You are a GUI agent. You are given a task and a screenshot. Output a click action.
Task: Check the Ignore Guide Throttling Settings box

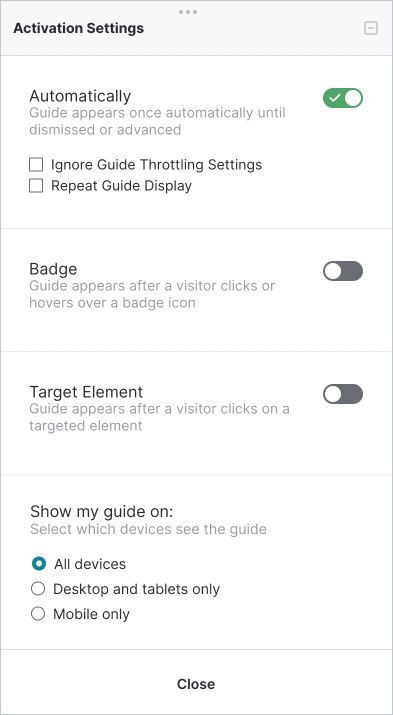coord(36,165)
